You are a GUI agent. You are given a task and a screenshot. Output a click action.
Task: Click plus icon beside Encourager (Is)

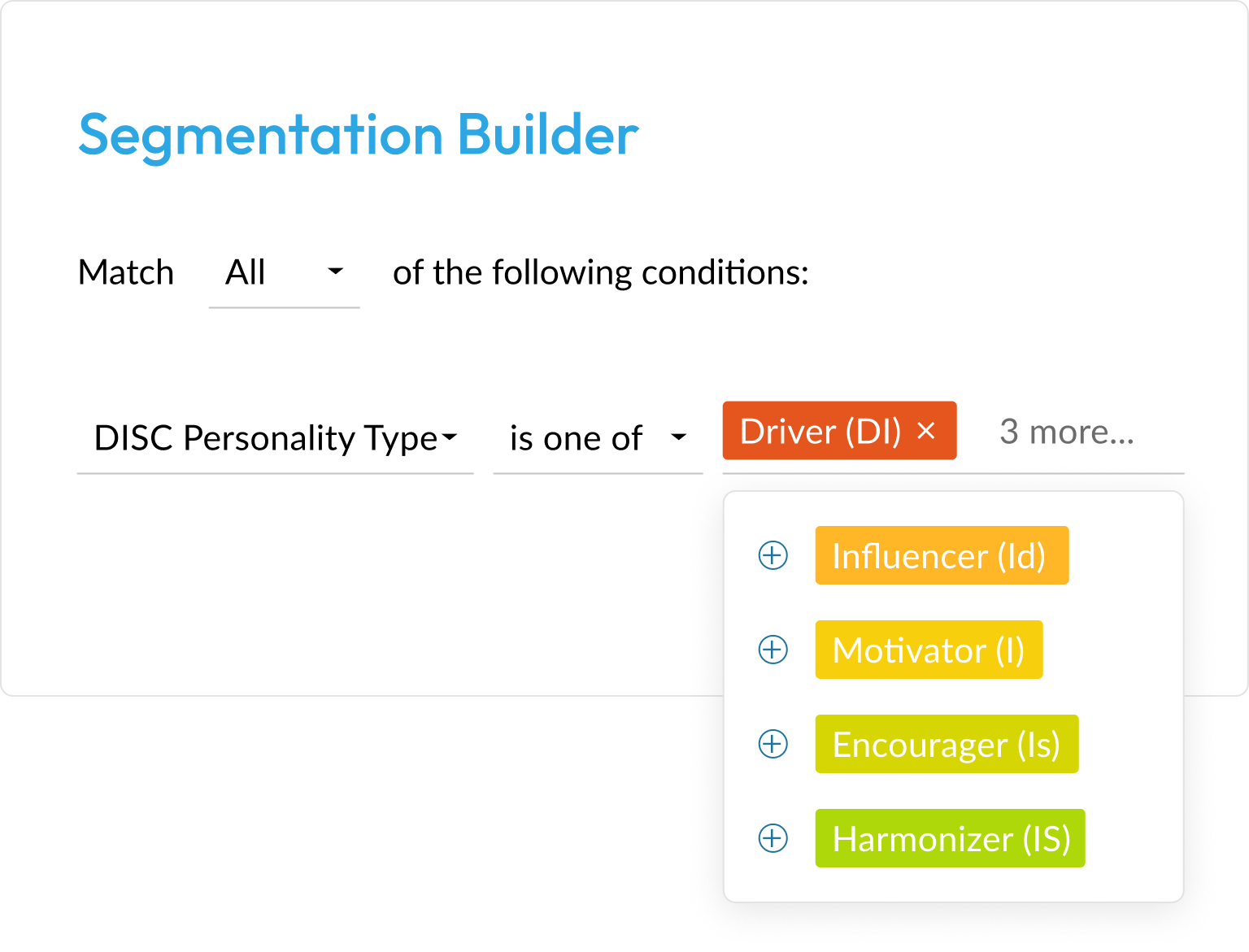pos(772,745)
